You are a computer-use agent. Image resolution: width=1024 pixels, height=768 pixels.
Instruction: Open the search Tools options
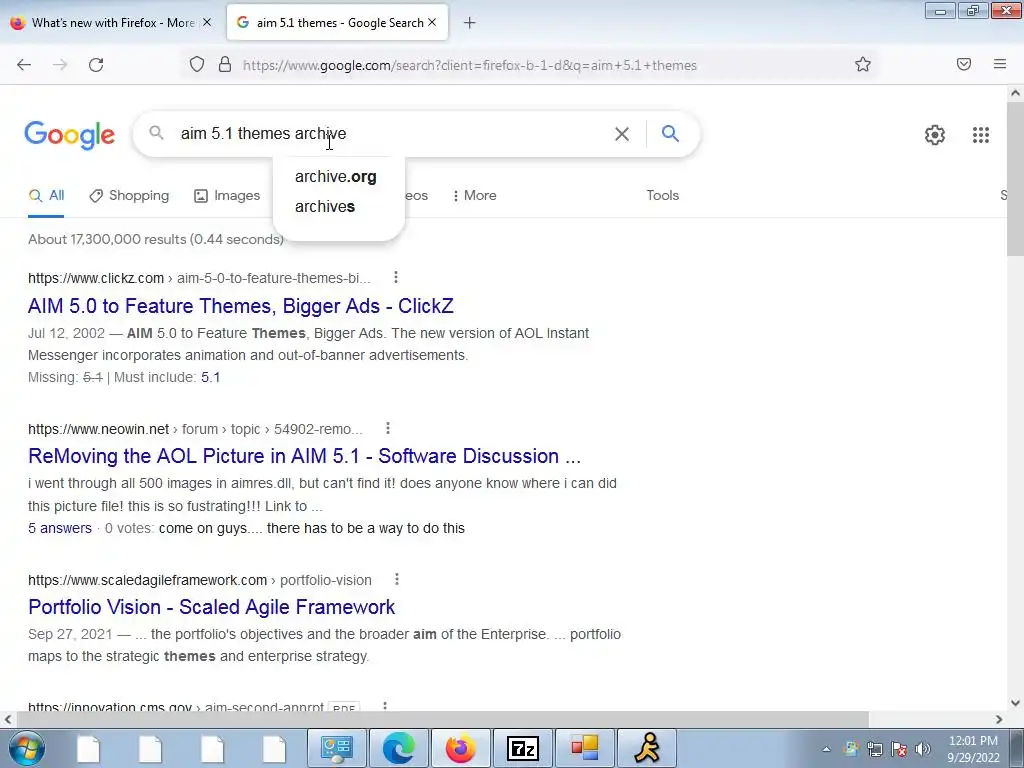pyautogui.click(x=663, y=195)
